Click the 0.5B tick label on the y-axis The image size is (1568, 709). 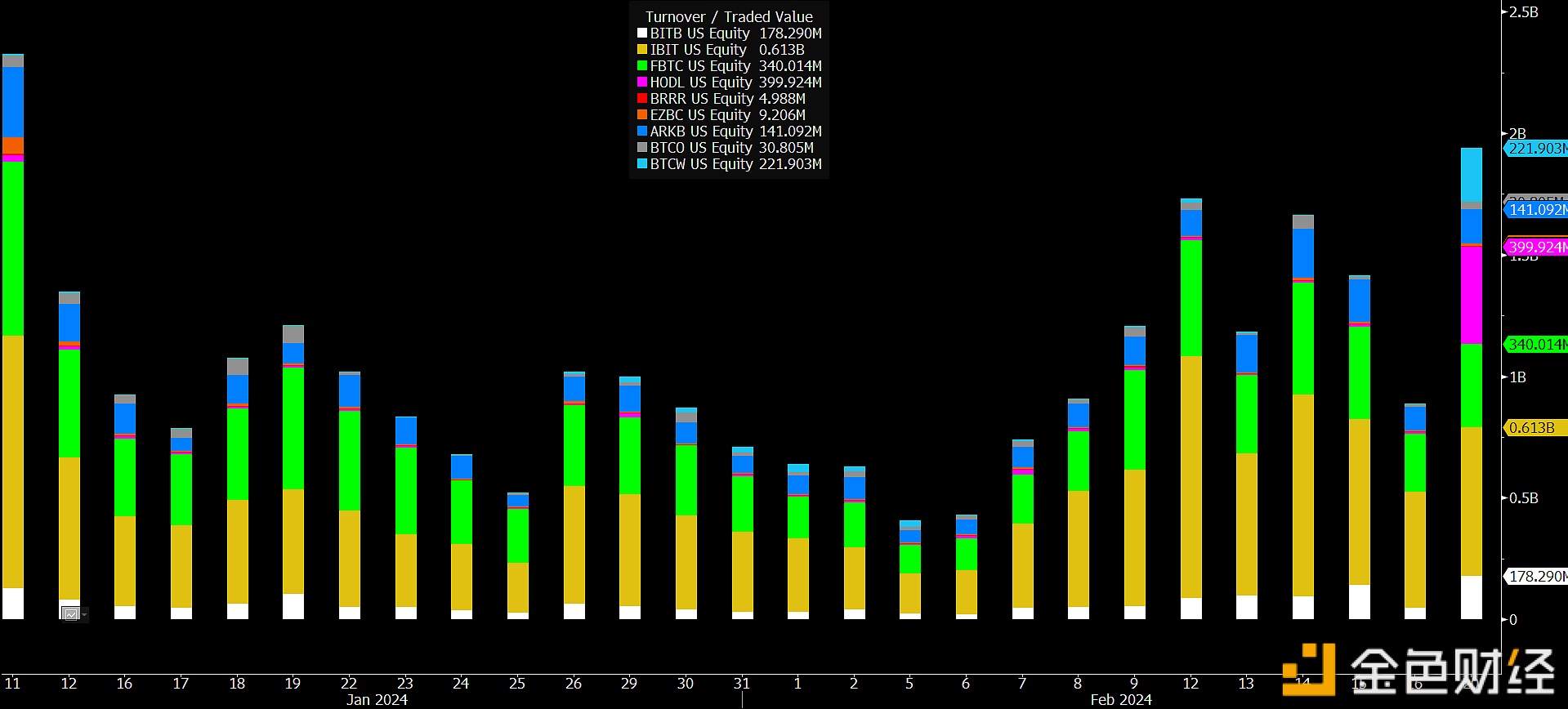pos(1524,498)
